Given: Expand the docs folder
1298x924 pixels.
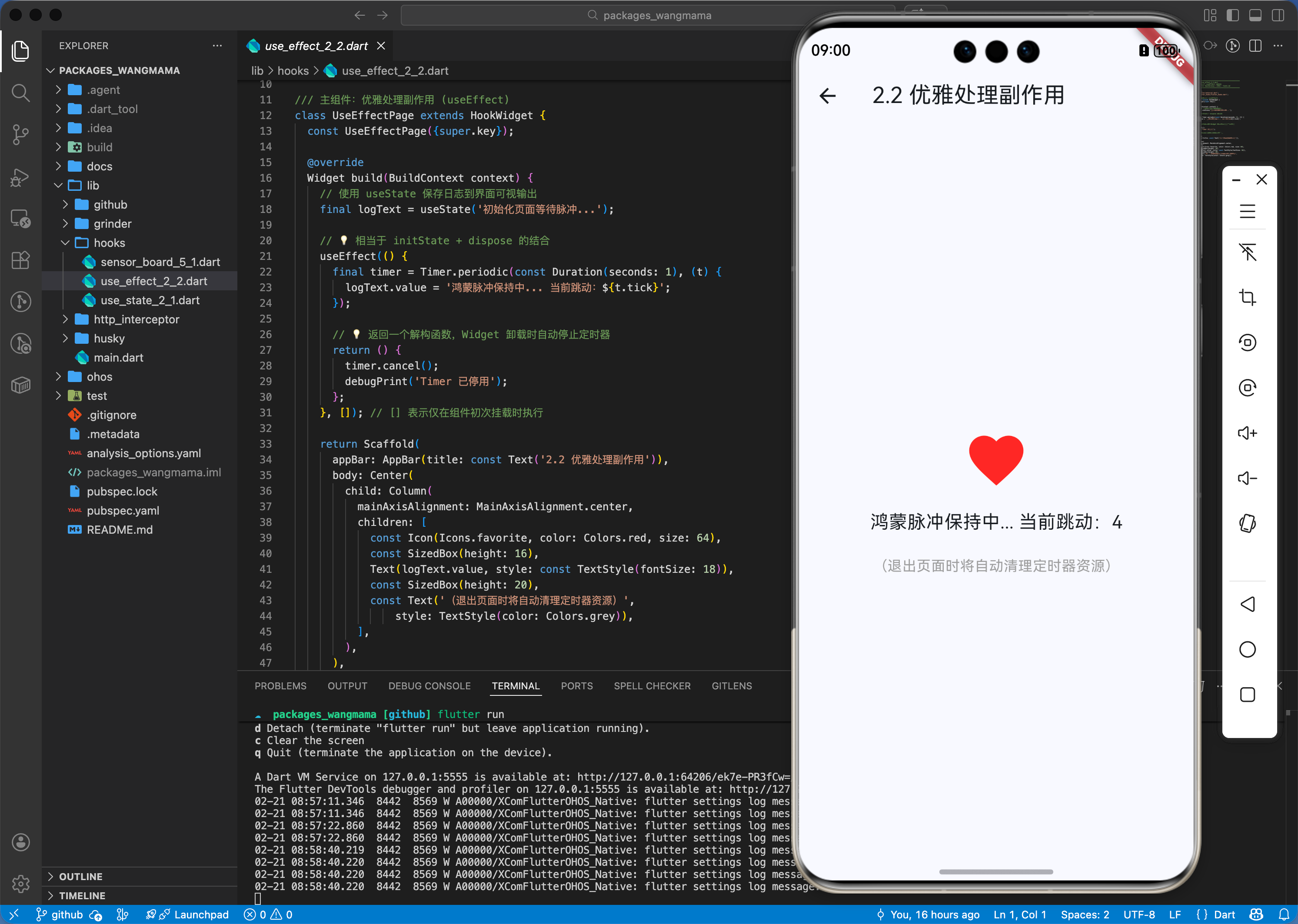Looking at the screenshot, I should [100, 166].
